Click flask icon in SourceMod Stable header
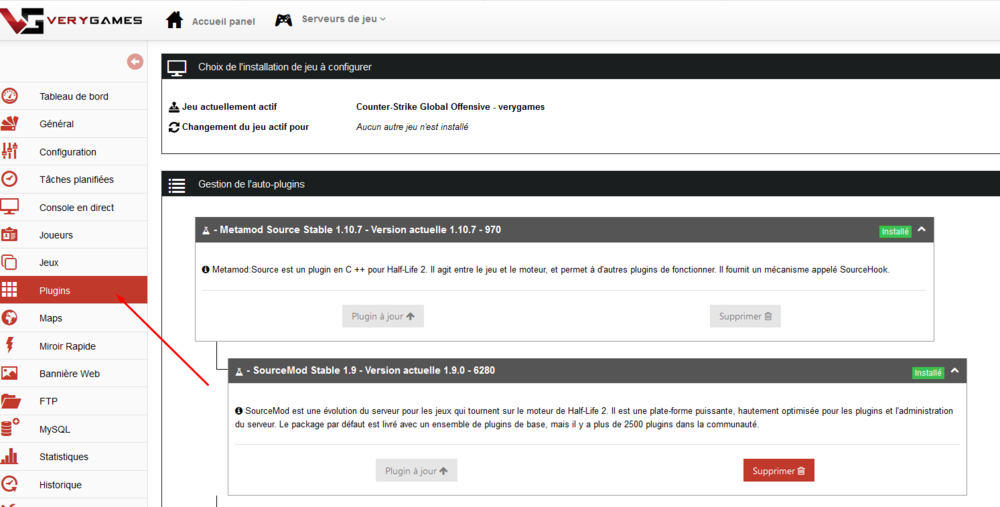1000x507 pixels. 239,371
